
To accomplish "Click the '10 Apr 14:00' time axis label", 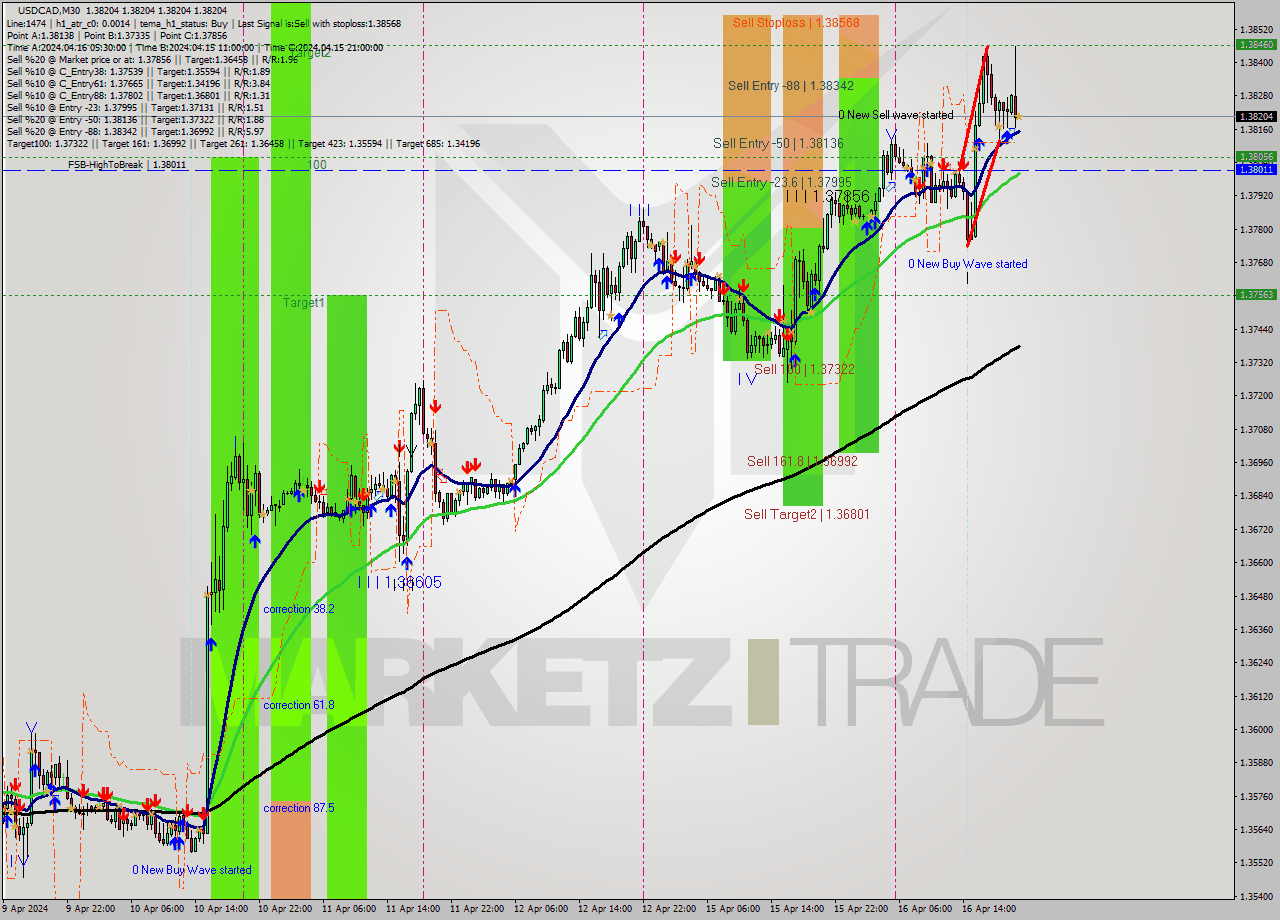I will [x=219, y=909].
